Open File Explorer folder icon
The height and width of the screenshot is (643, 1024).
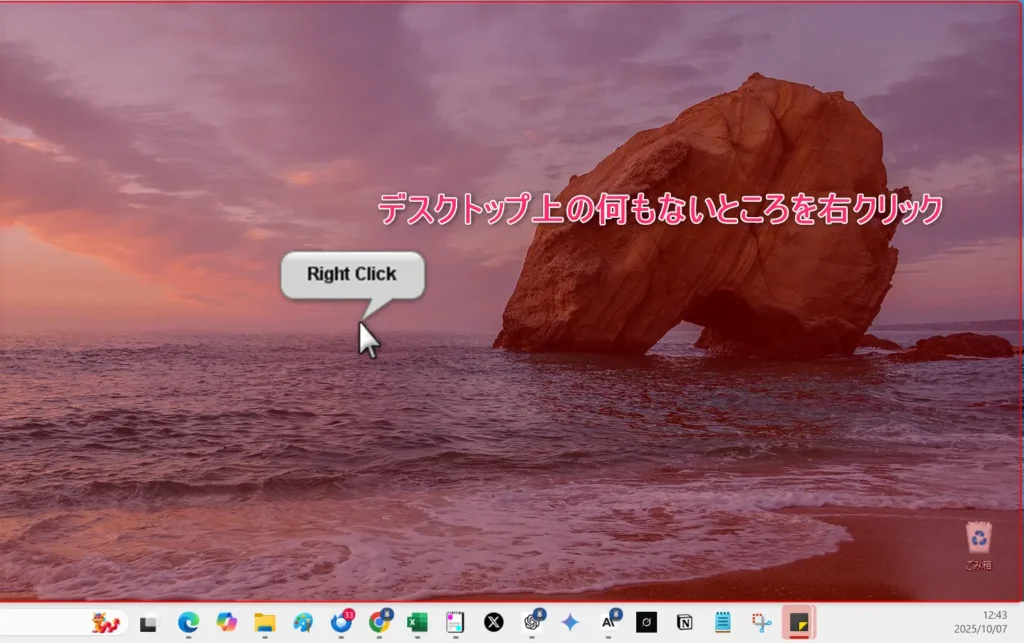[264, 622]
